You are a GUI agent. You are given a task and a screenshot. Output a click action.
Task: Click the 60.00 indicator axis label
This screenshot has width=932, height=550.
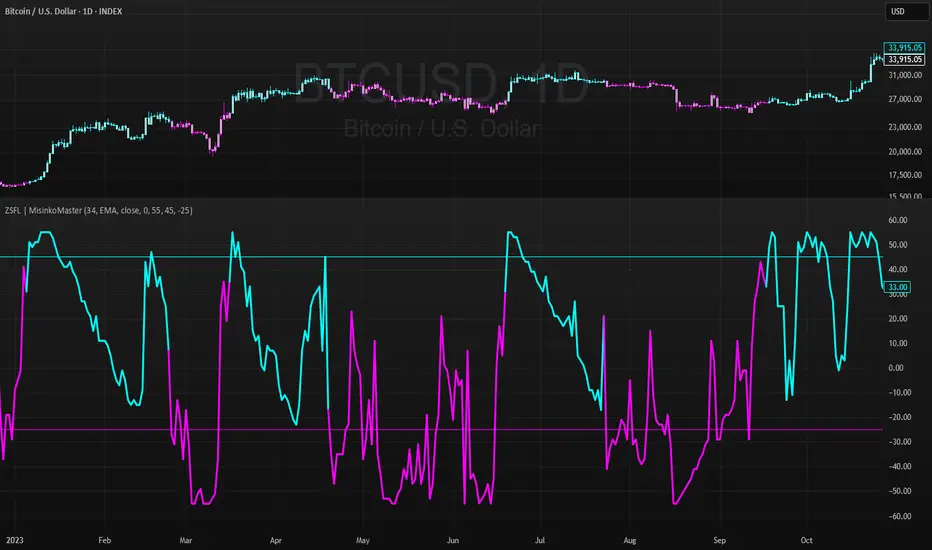click(x=898, y=220)
